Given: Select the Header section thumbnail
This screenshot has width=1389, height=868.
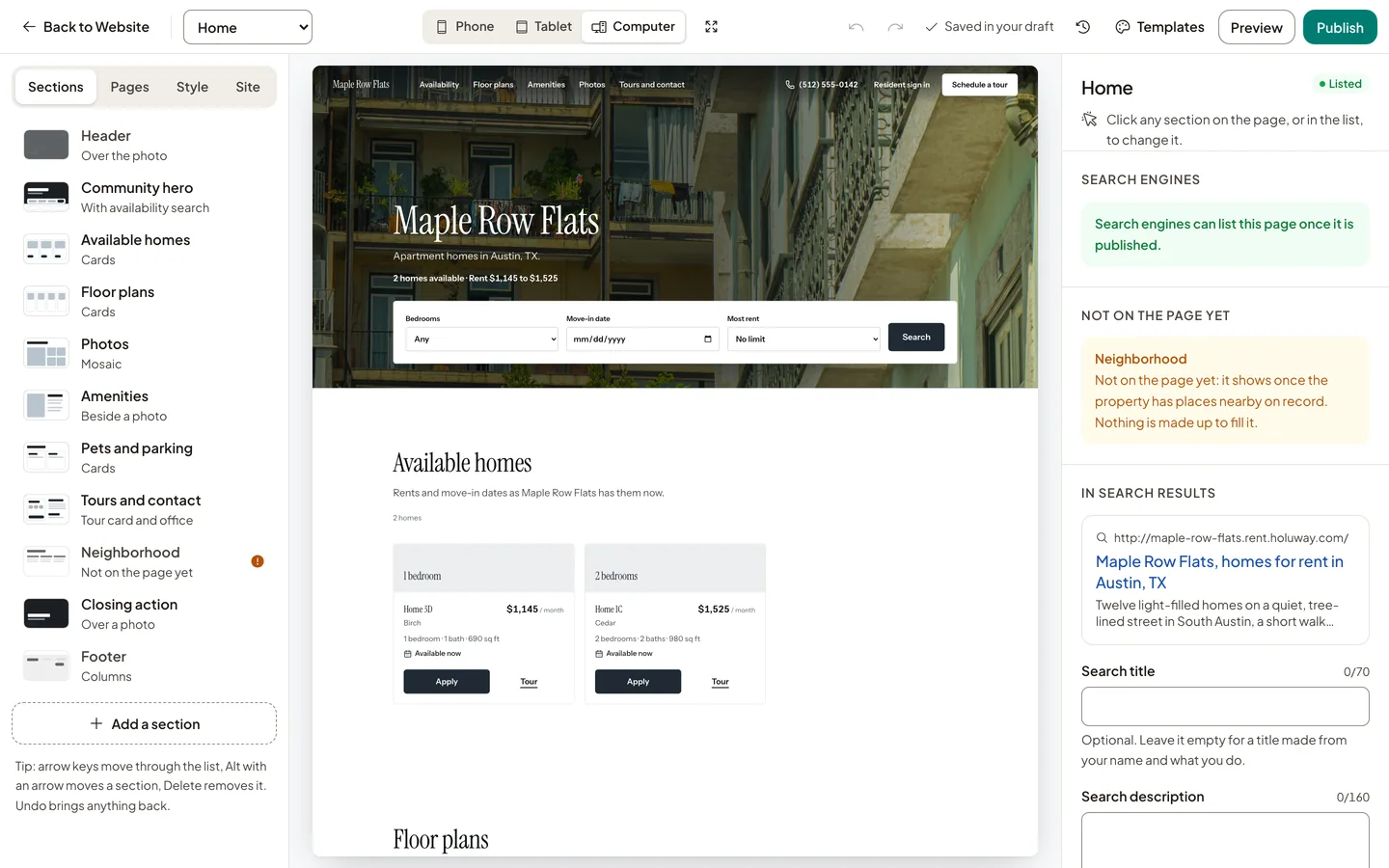Looking at the screenshot, I should point(46,145).
